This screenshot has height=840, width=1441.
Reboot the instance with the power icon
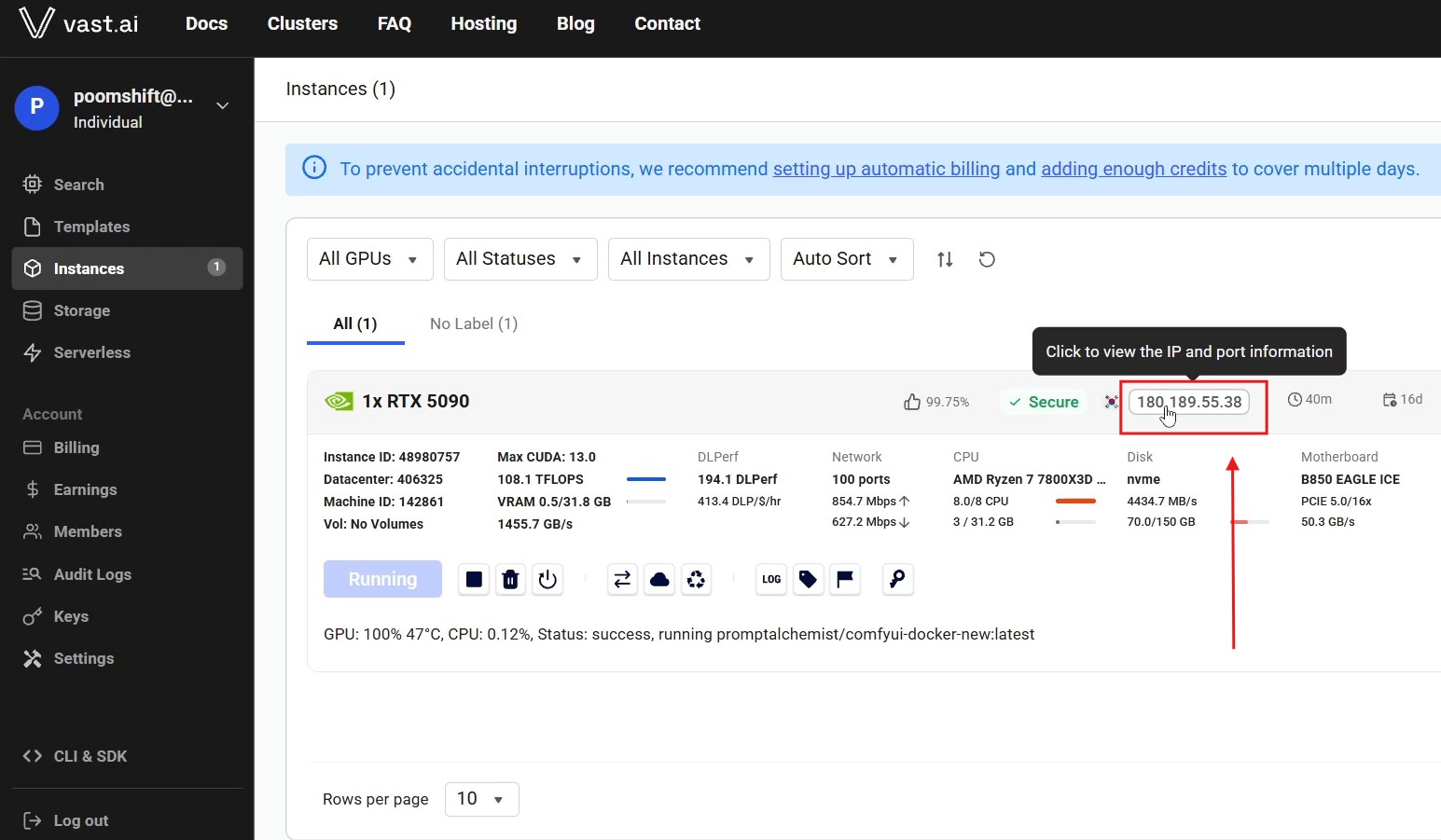tap(547, 580)
